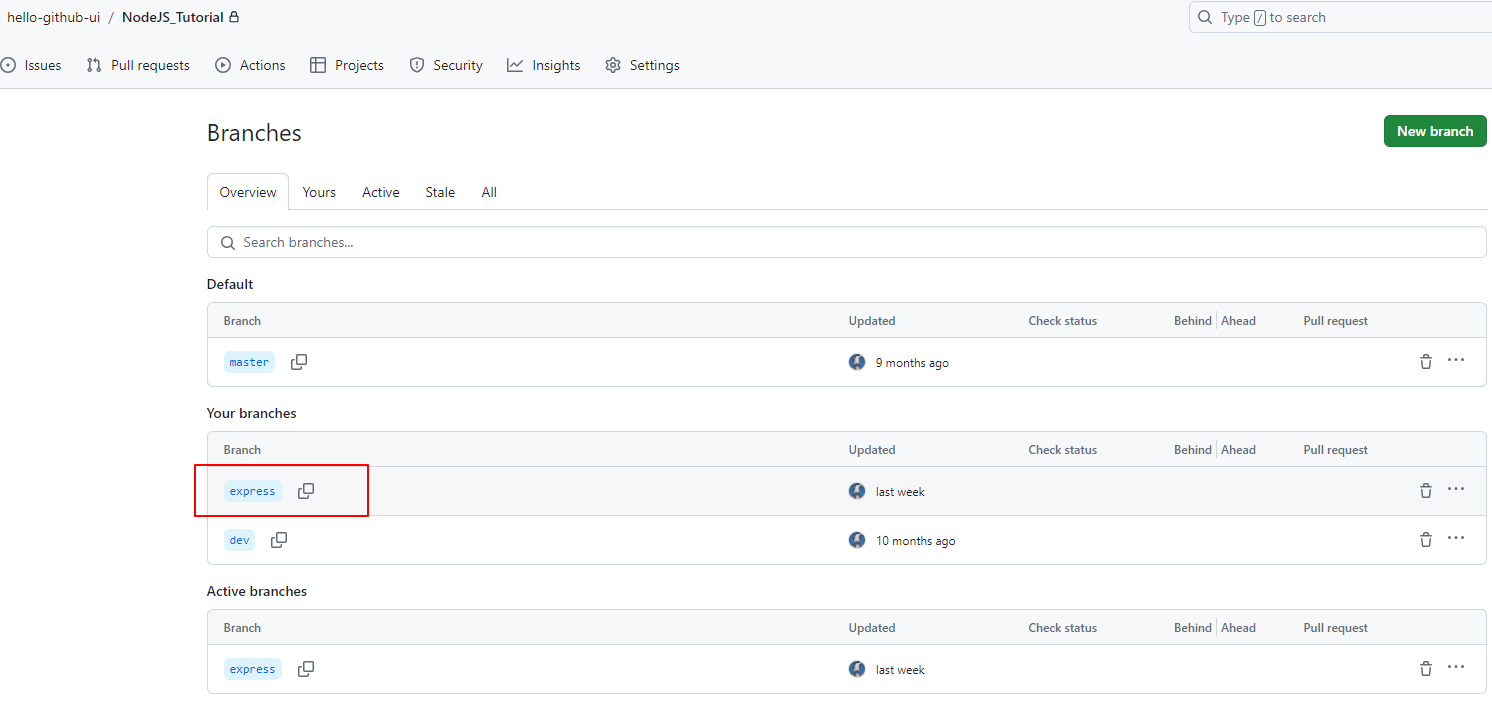Click the 9 months ago timestamp
The width and height of the screenshot is (1492, 709).
912,363
